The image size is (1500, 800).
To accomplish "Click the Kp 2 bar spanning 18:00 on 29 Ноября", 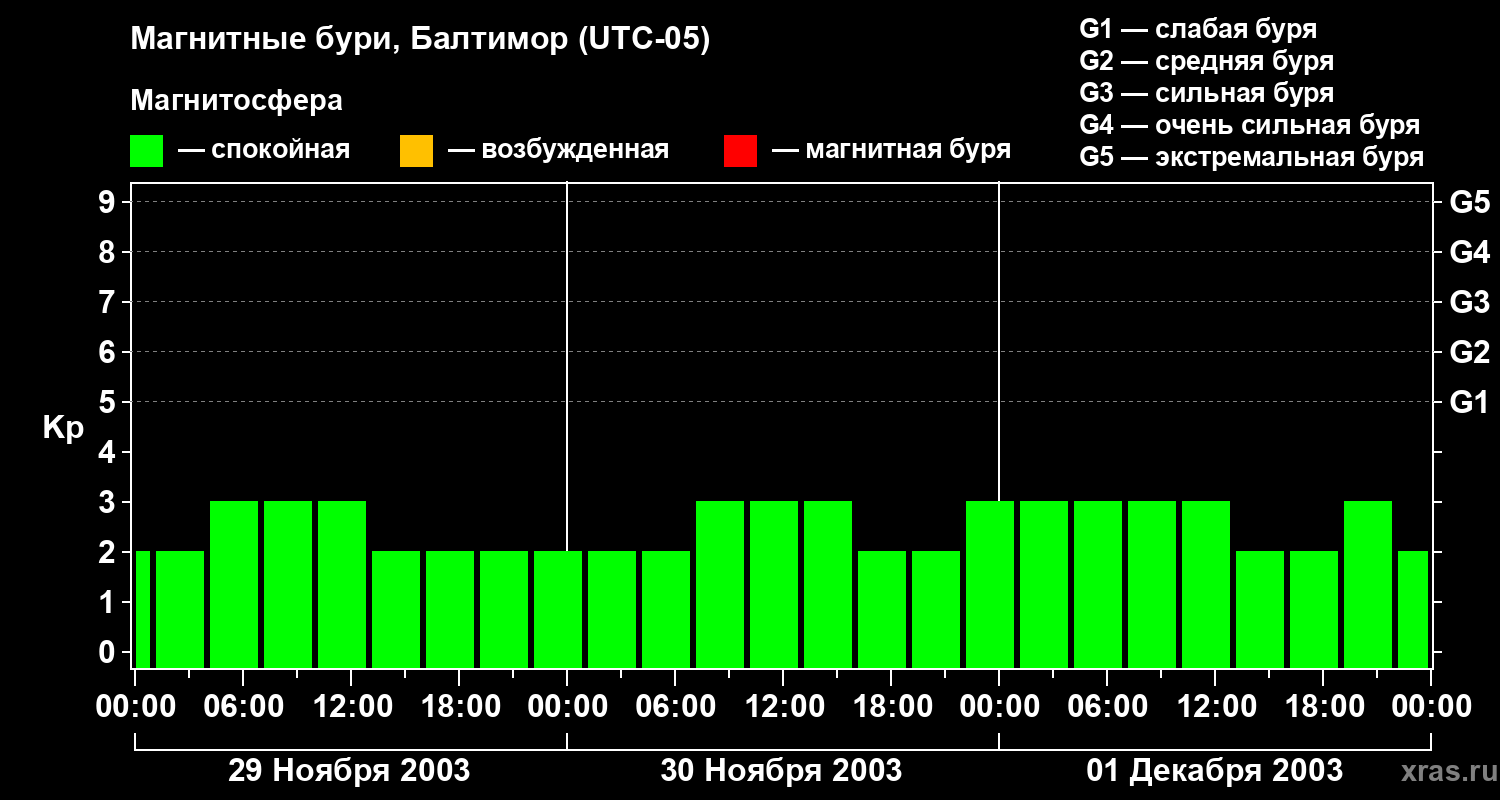I will pos(450,609).
